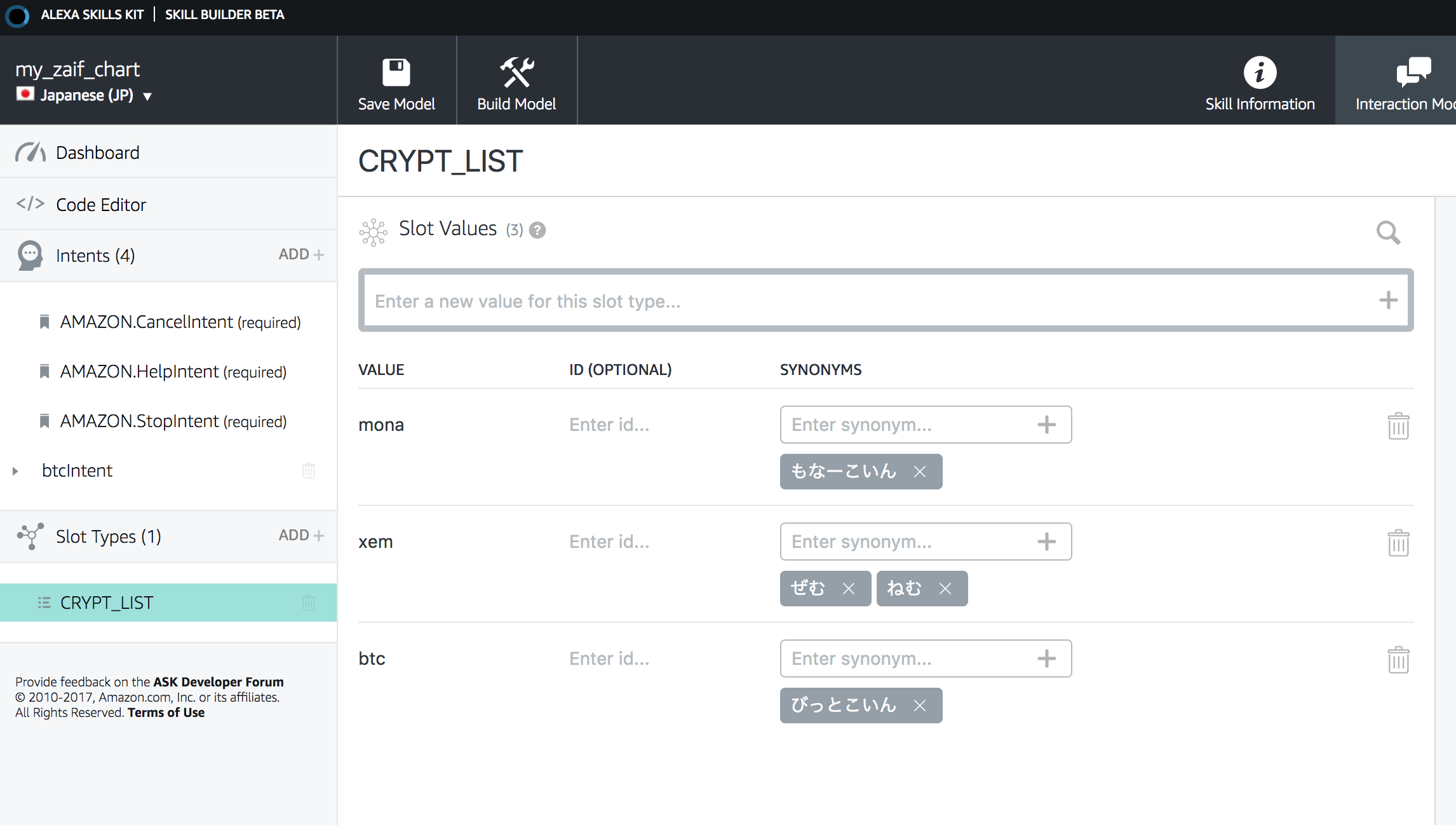The width and height of the screenshot is (1456, 825).
Task: Click the btc value cell
Action: pyautogui.click(x=372, y=658)
